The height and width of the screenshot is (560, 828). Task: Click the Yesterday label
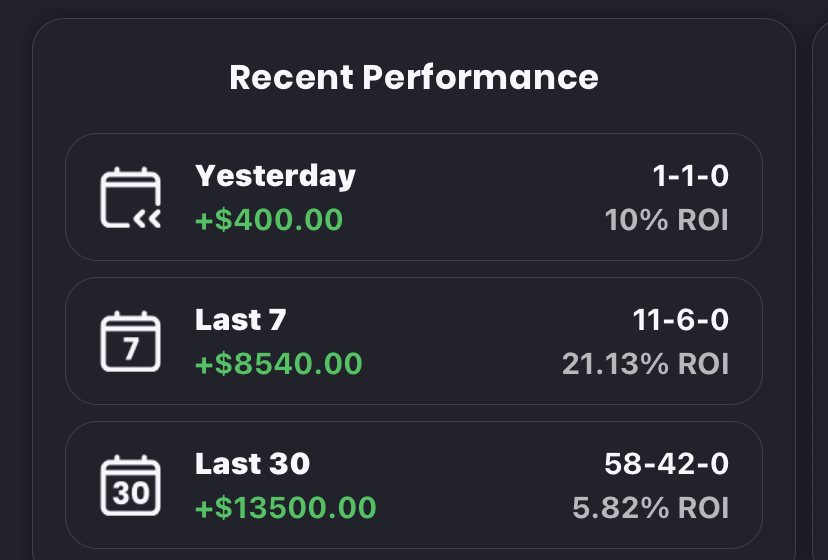click(x=275, y=176)
